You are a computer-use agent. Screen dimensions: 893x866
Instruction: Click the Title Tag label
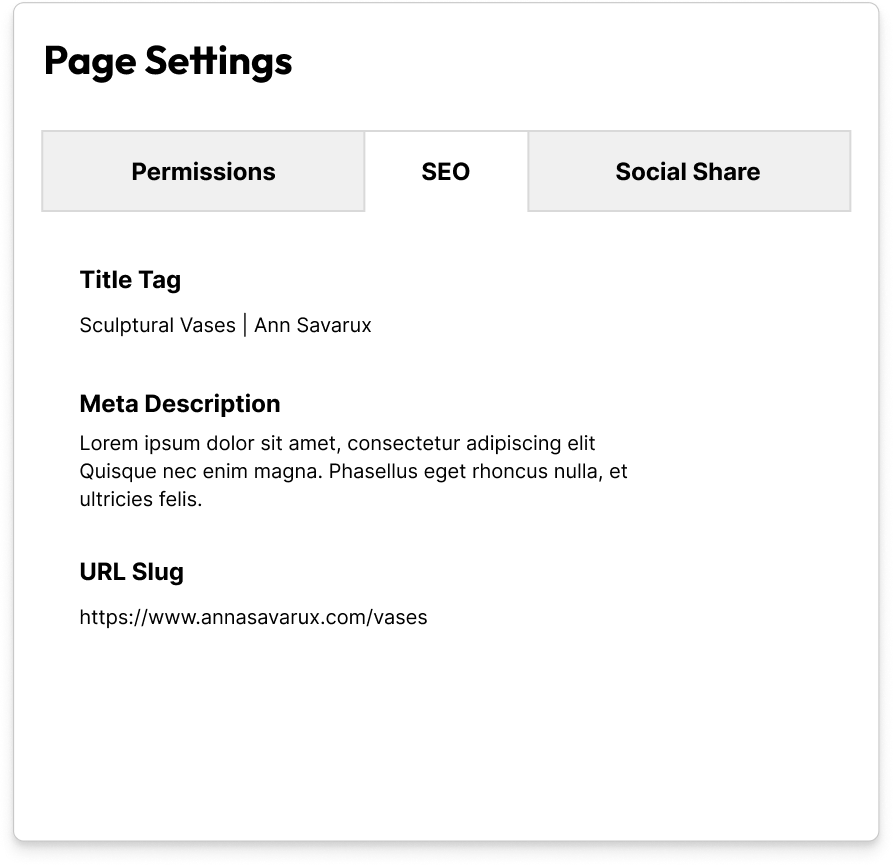[x=130, y=280]
